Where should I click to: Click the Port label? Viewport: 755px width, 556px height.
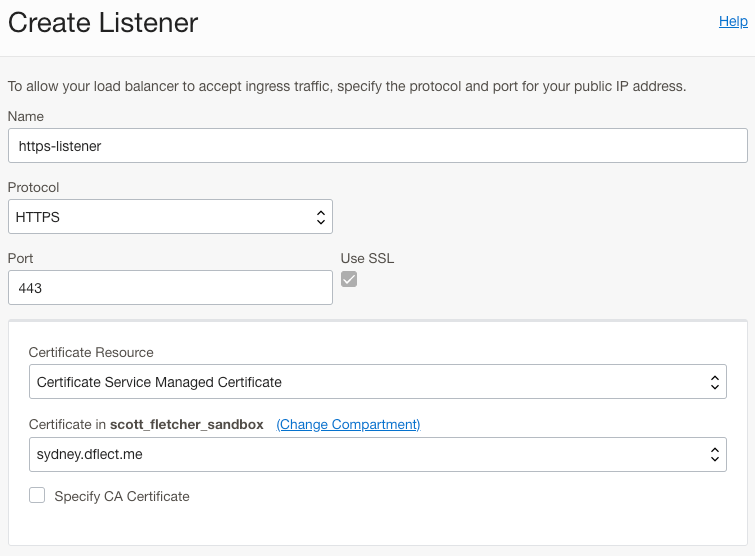tap(21, 258)
